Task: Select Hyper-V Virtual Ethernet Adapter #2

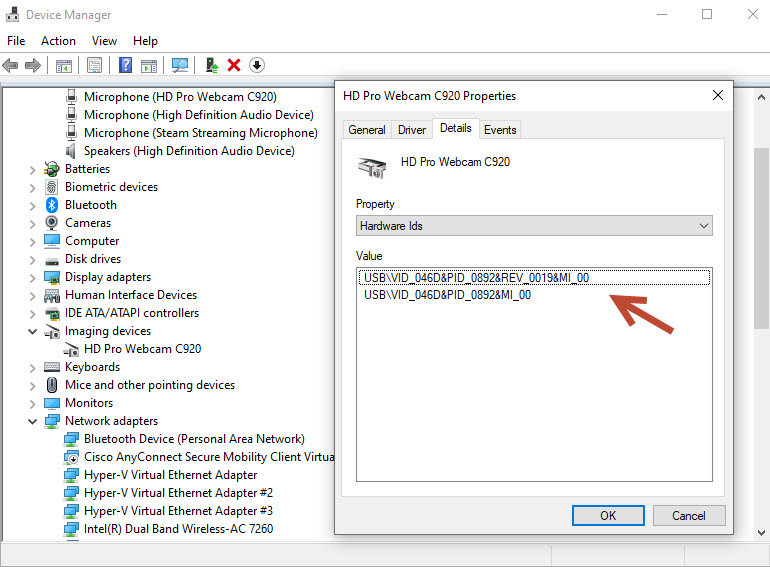Action: pyautogui.click(x=178, y=493)
